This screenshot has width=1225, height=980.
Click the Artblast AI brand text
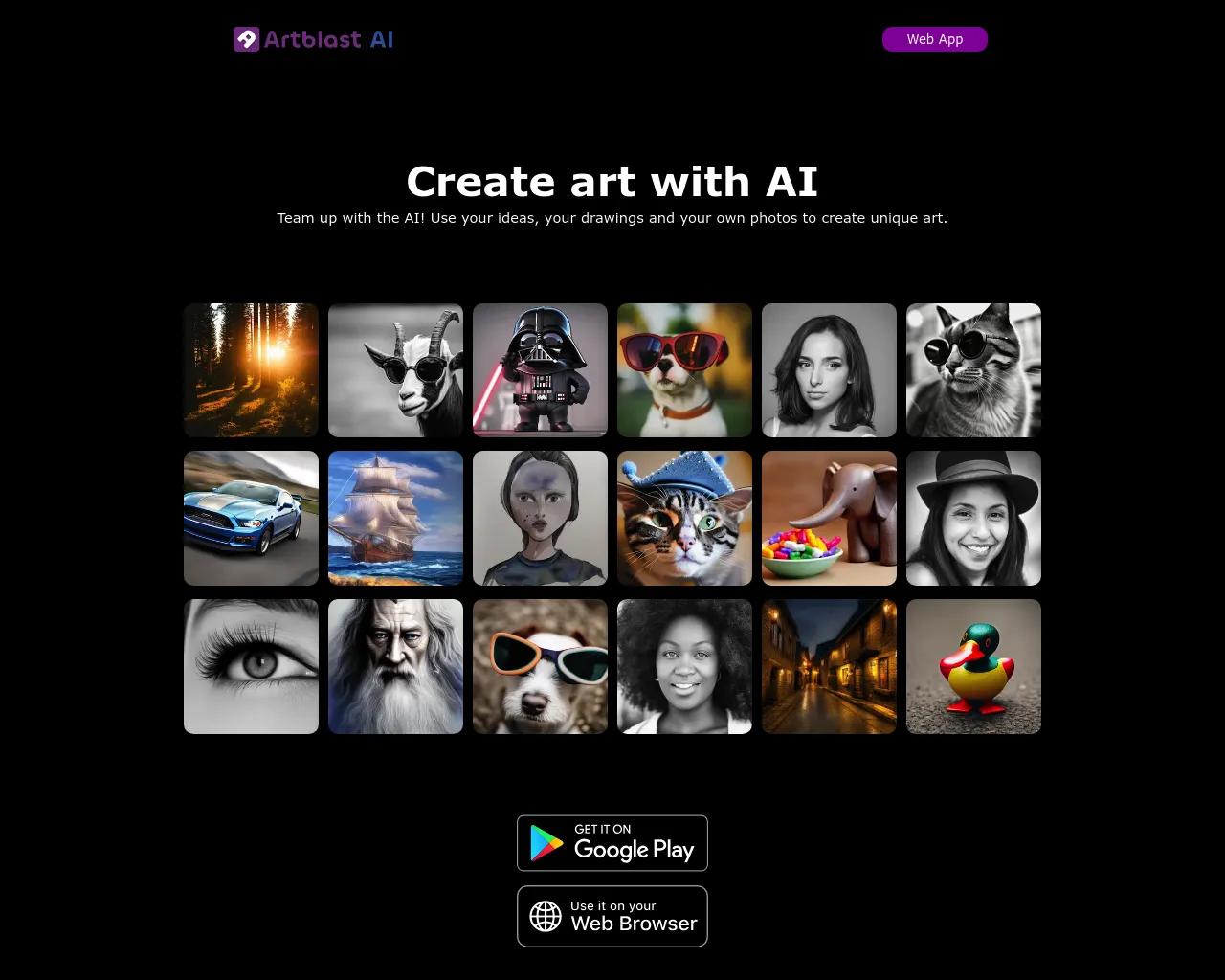tap(329, 39)
